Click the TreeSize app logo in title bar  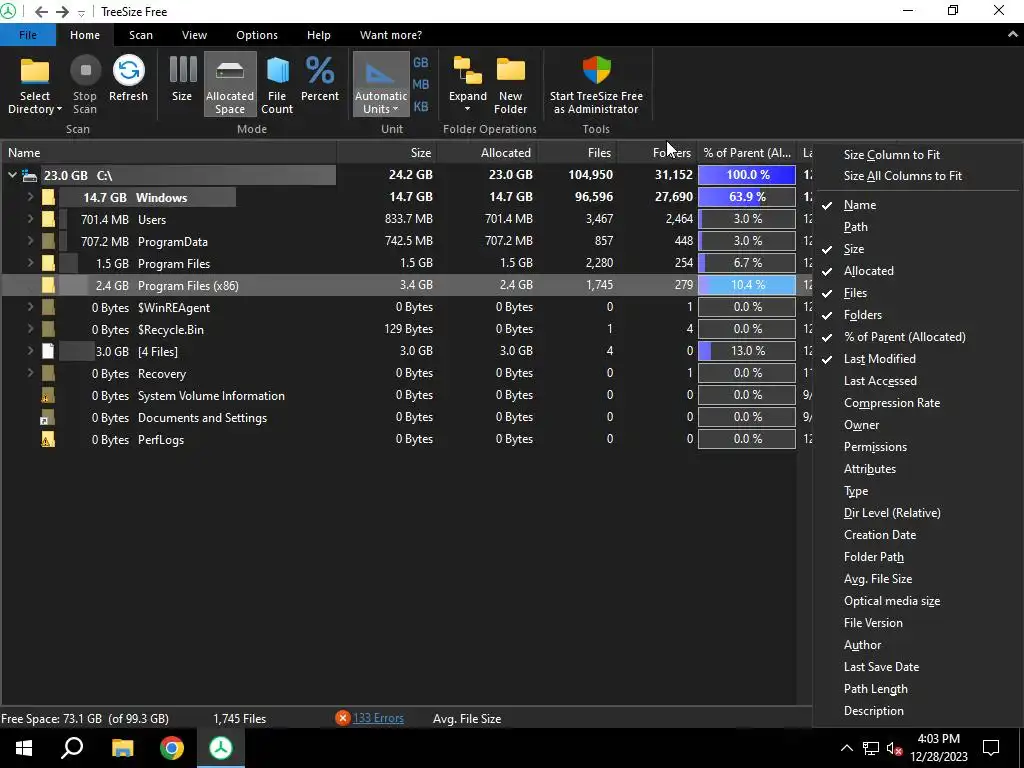(8, 11)
